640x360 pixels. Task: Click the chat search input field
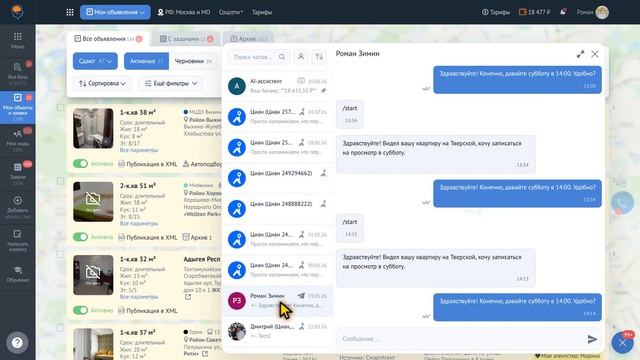[259, 57]
